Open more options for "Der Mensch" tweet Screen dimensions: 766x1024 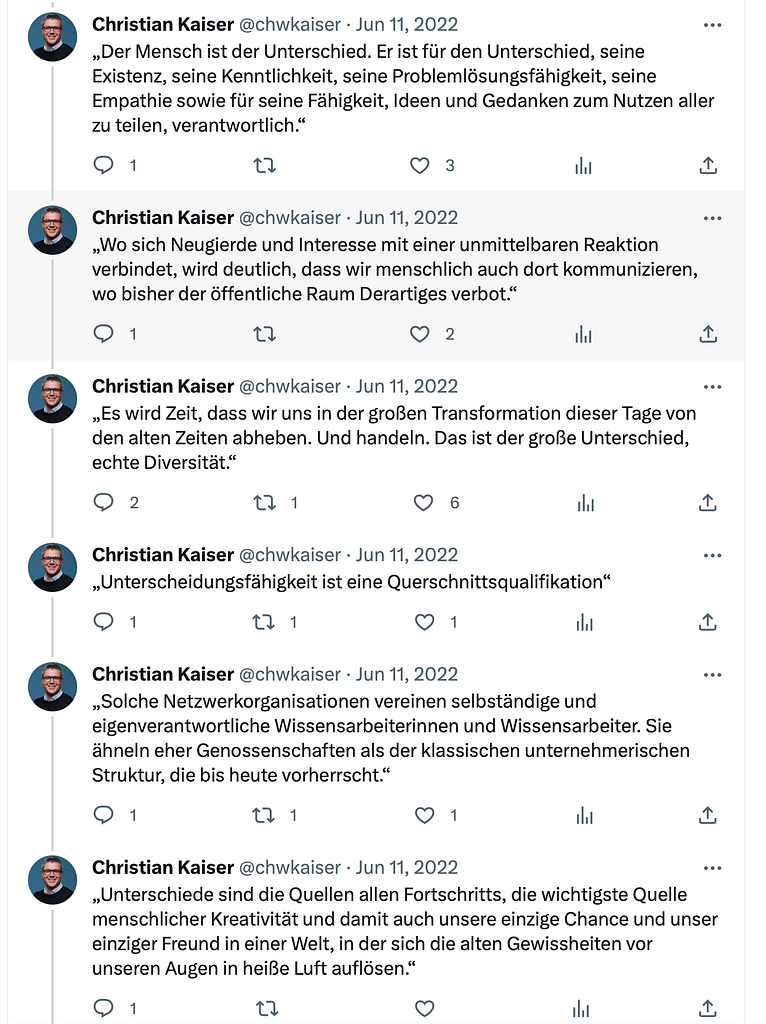tap(712, 25)
